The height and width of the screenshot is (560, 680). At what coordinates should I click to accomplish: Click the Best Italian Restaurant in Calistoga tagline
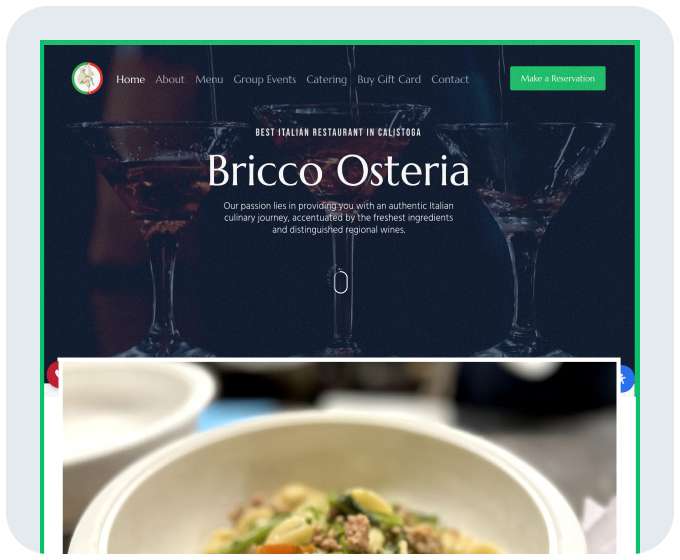click(x=338, y=132)
